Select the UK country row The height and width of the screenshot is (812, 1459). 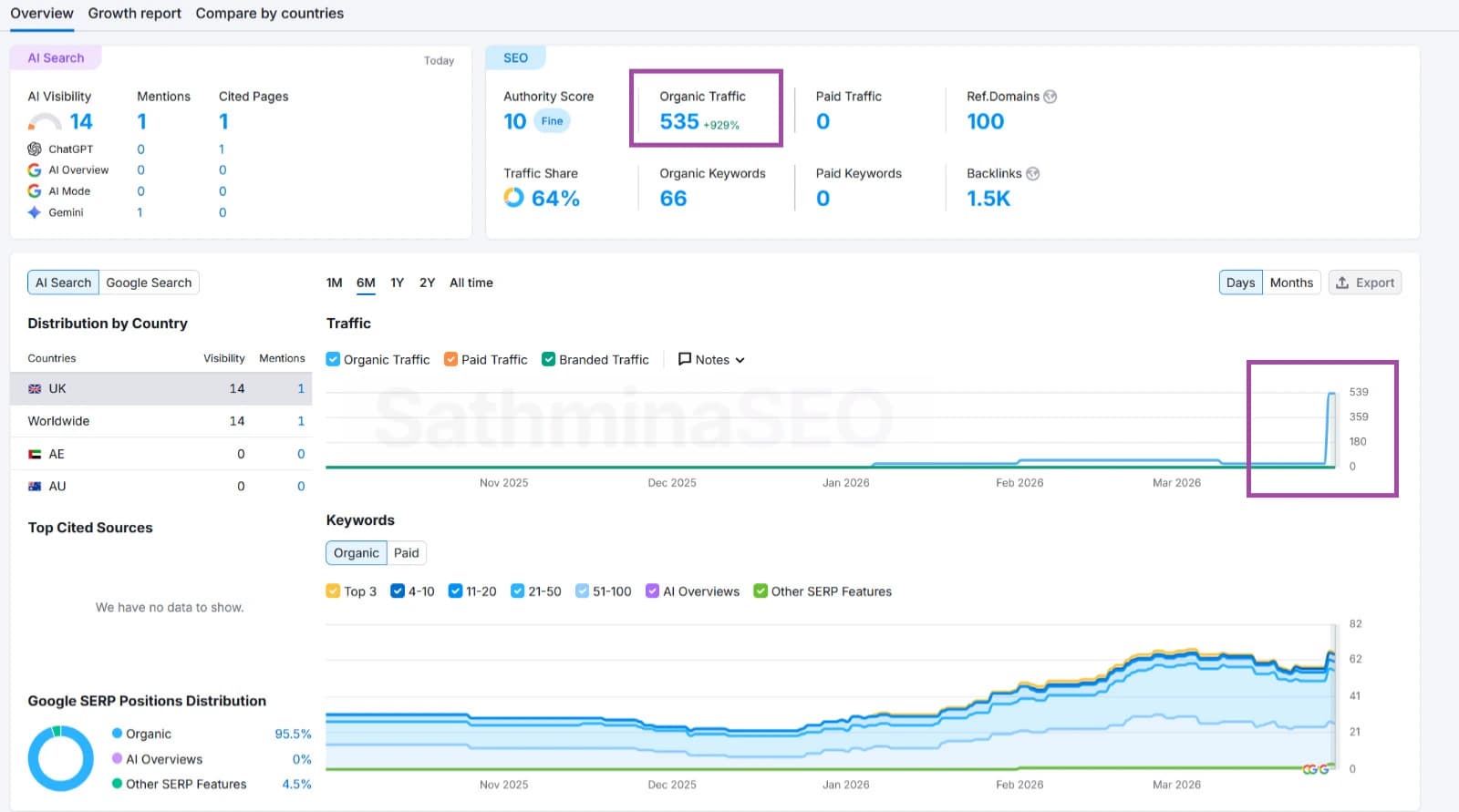coord(160,388)
